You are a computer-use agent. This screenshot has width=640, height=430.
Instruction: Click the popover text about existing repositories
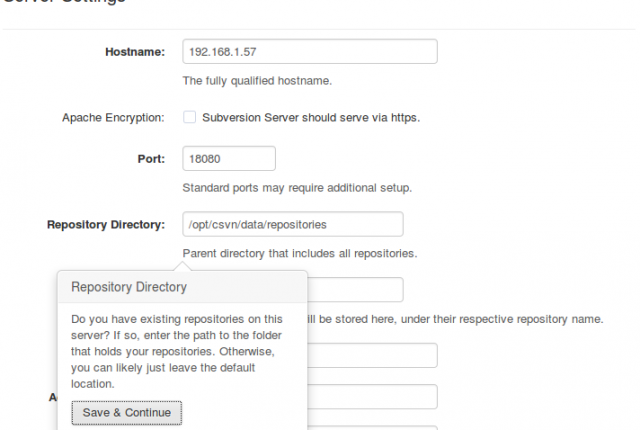[x=177, y=351]
